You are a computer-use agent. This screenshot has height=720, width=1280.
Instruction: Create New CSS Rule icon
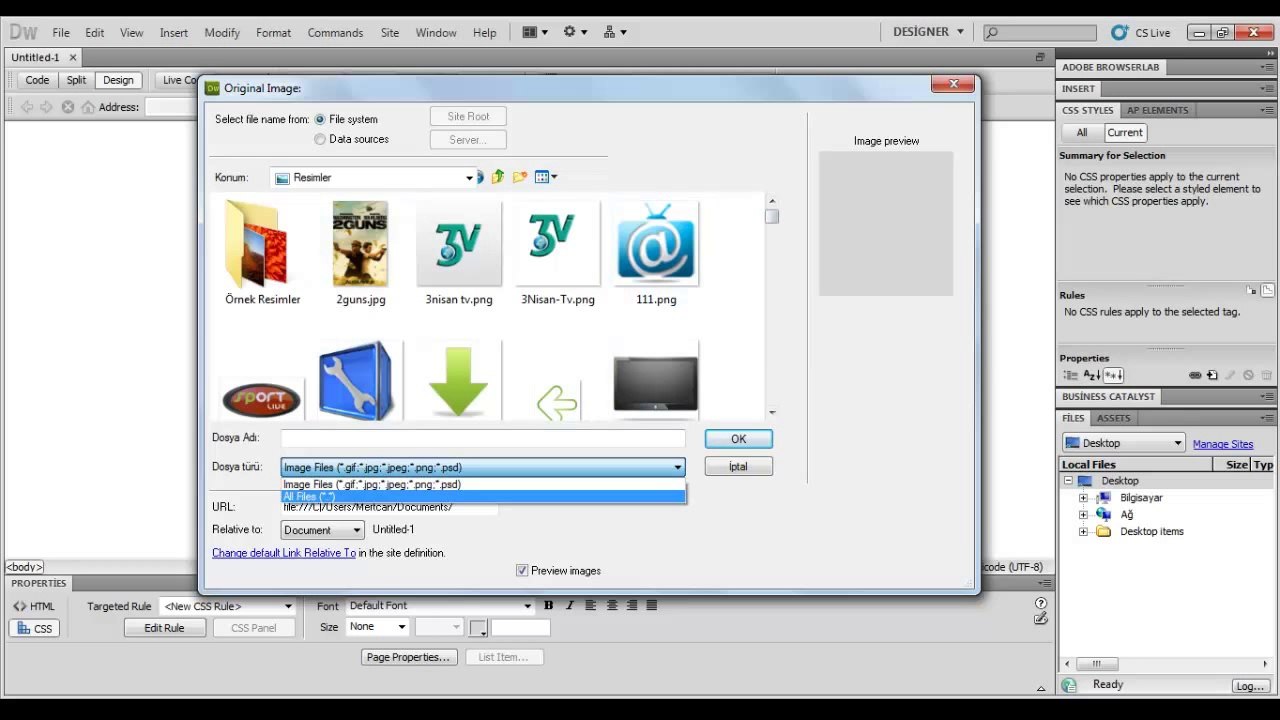point(1213,375)
